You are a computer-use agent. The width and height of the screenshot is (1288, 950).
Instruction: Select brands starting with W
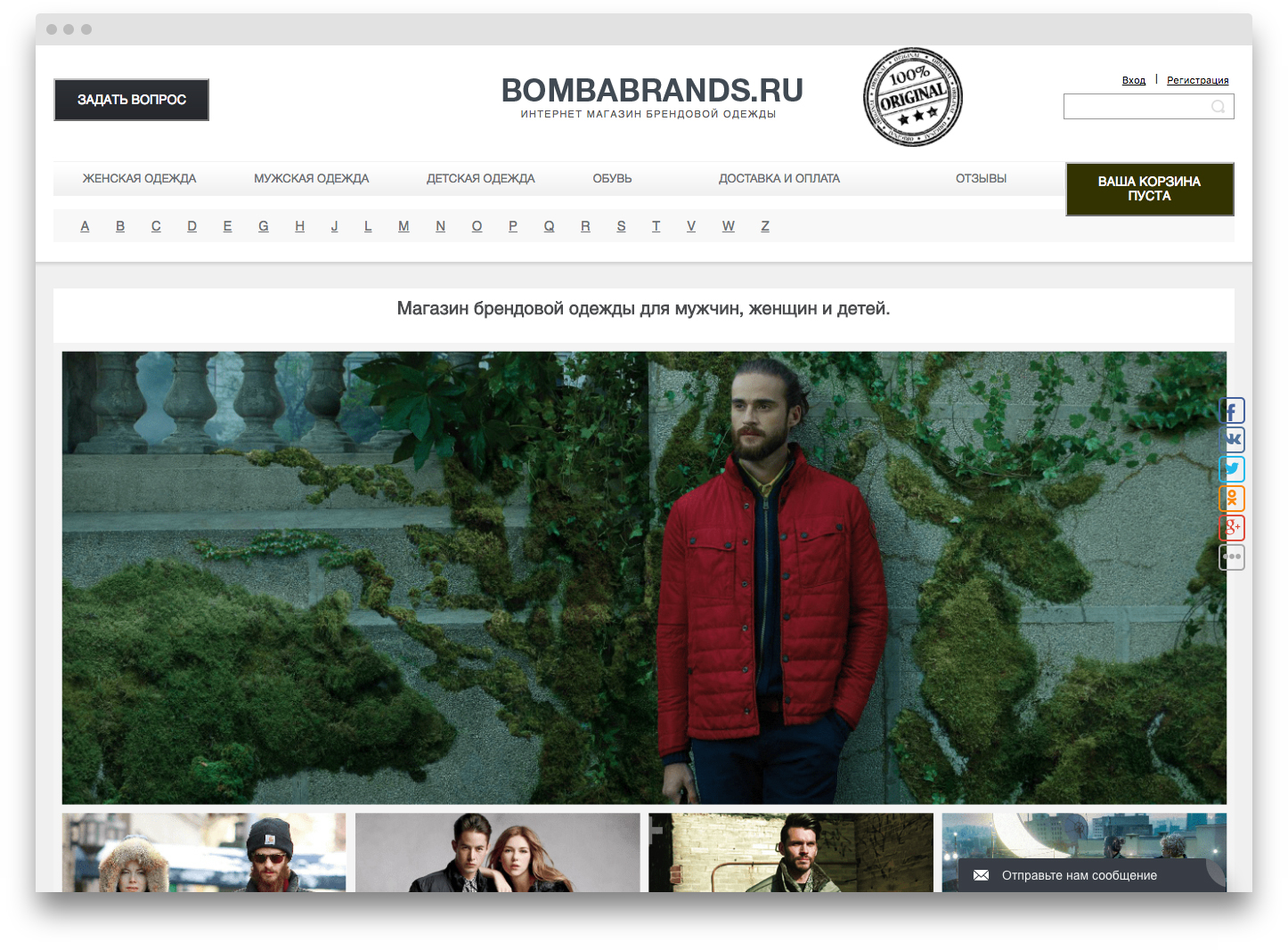click(729, 226)
